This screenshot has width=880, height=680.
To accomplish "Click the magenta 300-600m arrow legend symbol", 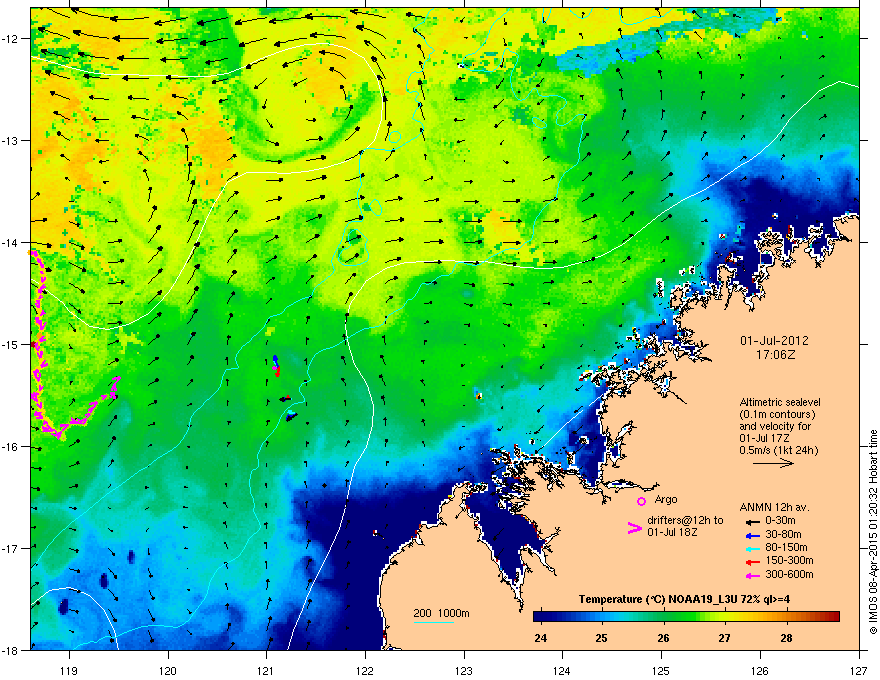I will [753, 575].
